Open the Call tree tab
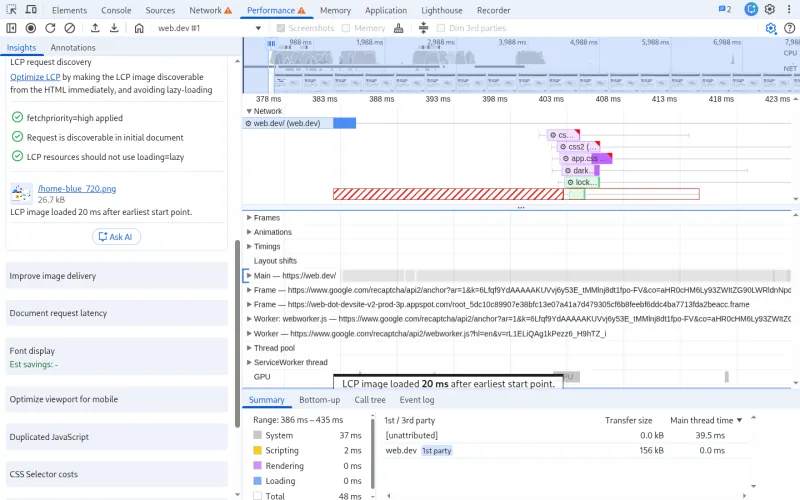Image resolution: width=800 pixels, height=500 pixels. [370, 400]
